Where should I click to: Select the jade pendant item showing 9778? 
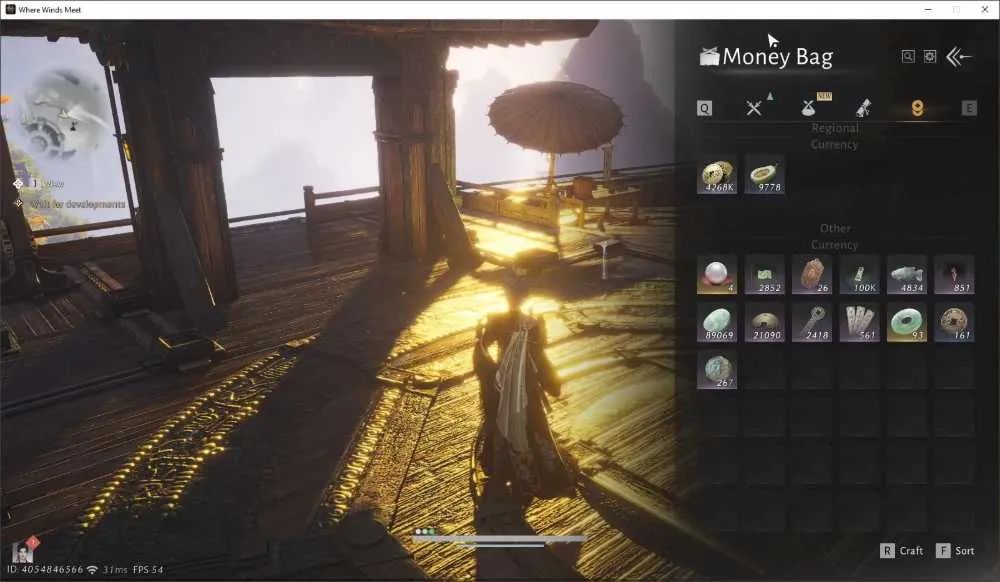pyautogui.click(x=765, y=175)
